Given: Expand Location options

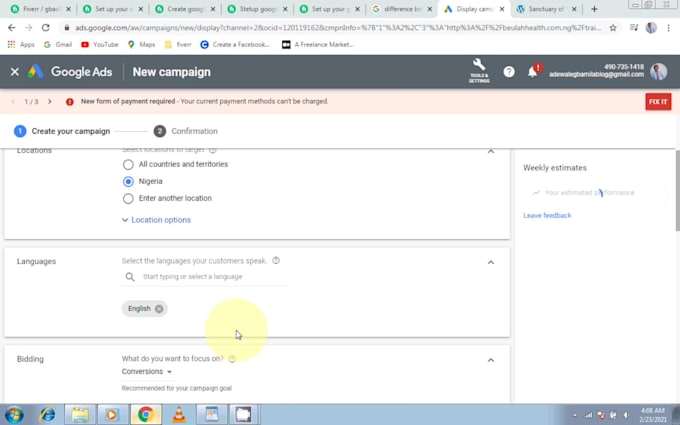Looking at the screenshot, I should [x=157, y=220].
